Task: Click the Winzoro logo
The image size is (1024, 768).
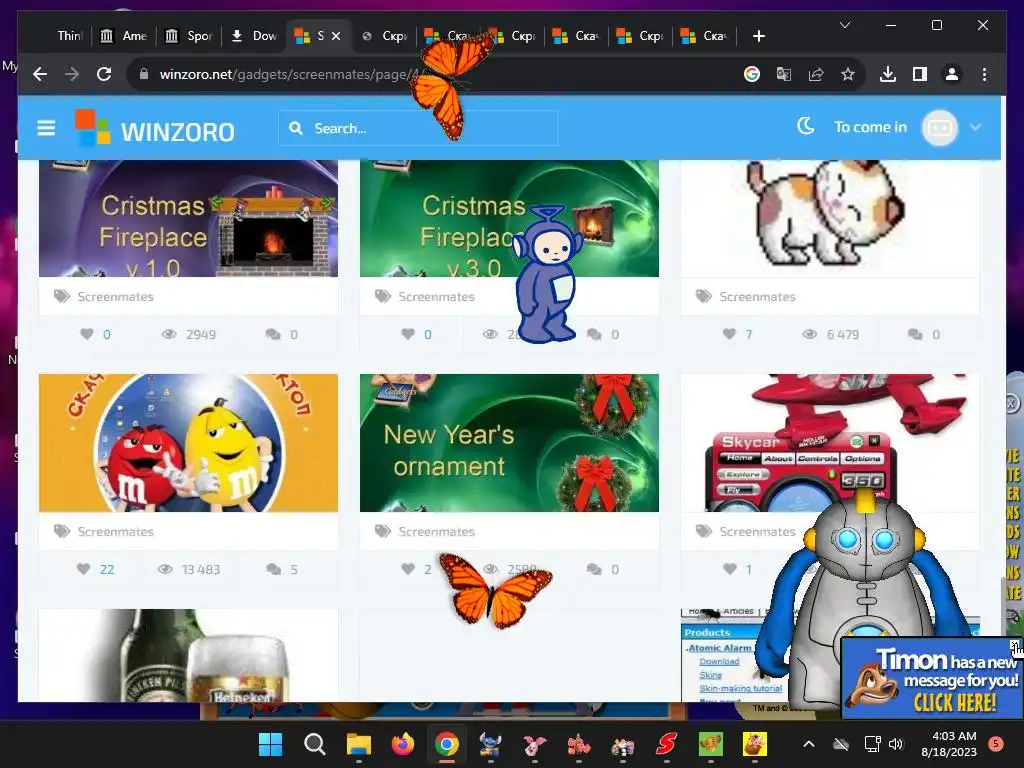Action: 155,128
